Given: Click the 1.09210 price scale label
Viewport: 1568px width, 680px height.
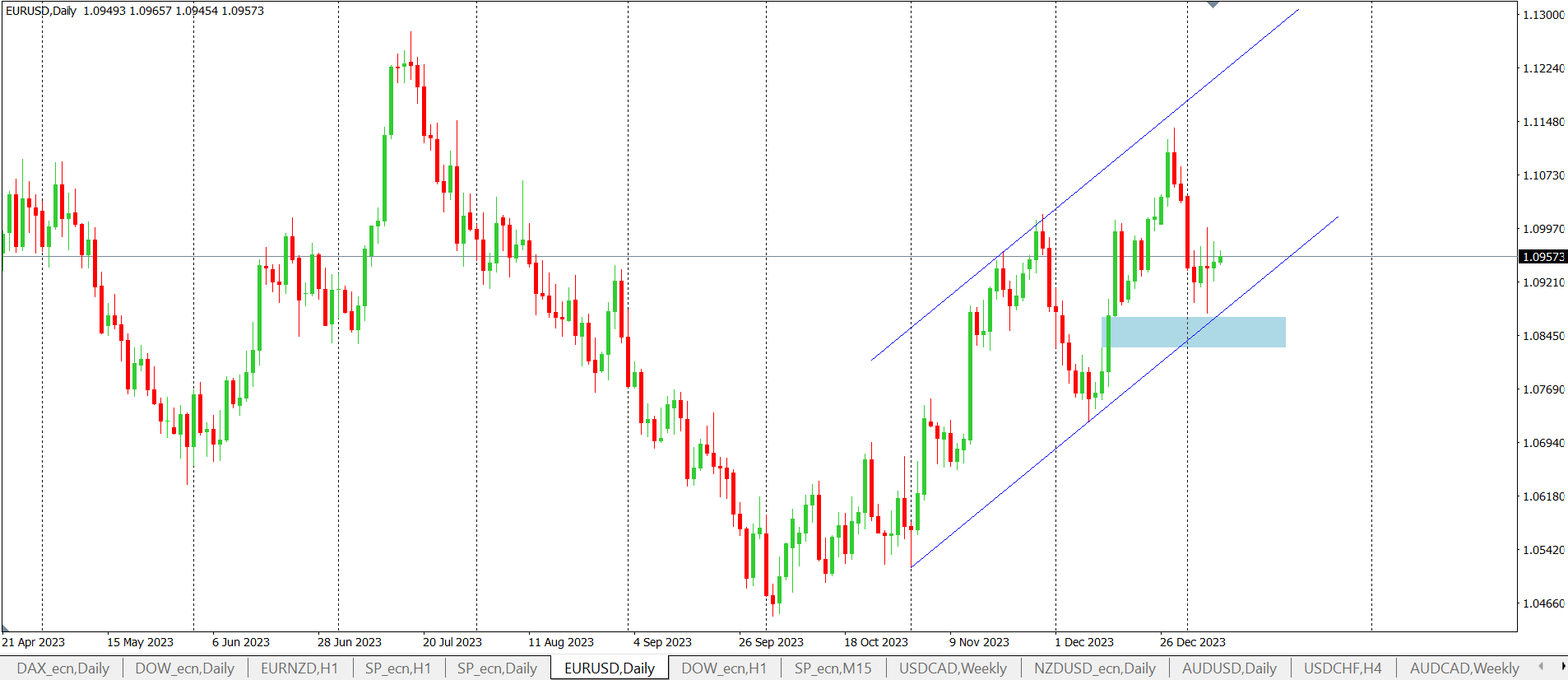Looking at the screenshot, I should (x=1543, y=282).
